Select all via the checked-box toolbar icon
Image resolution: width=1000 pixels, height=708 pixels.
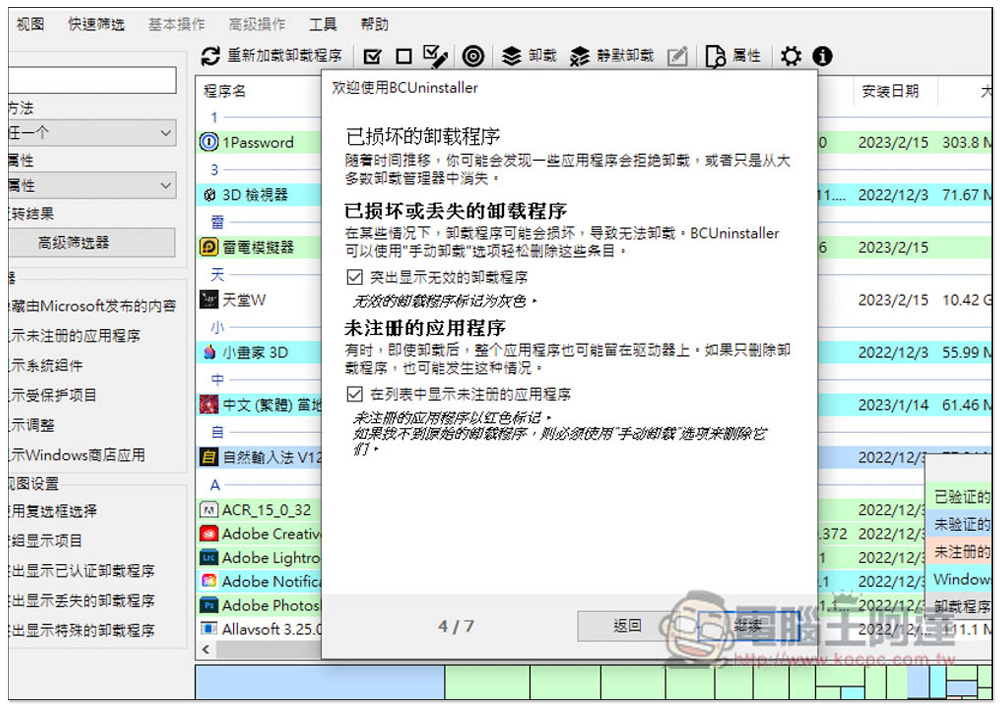(x=372, y=57)
